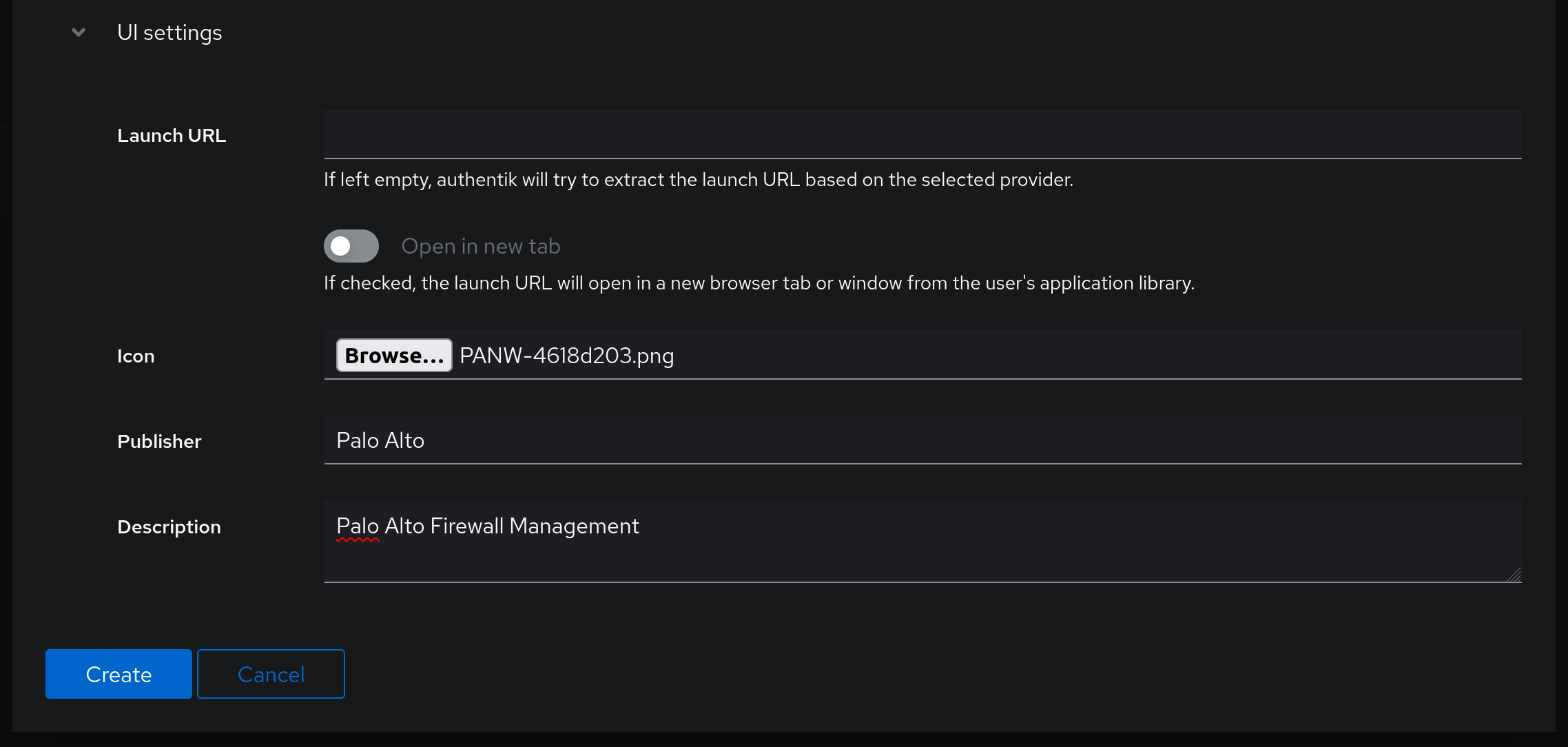Click the blue Create button
Screen dimensions: 1568x747
tap(118, 674)
